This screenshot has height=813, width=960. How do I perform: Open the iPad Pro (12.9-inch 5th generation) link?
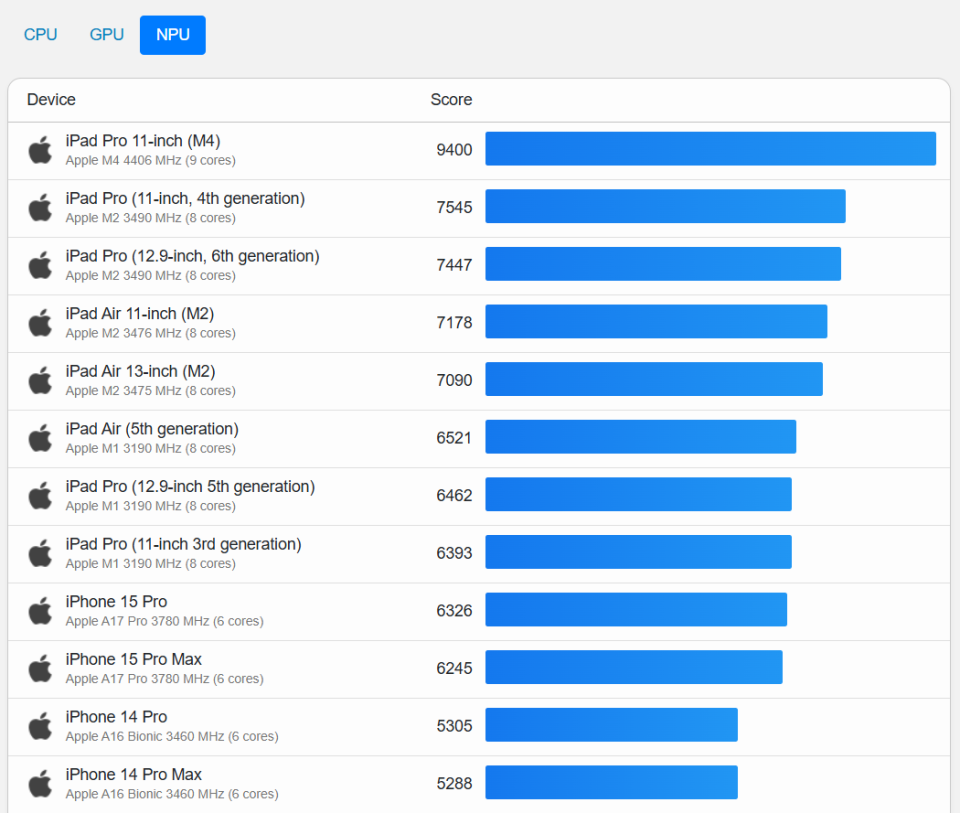click(190, 487)
